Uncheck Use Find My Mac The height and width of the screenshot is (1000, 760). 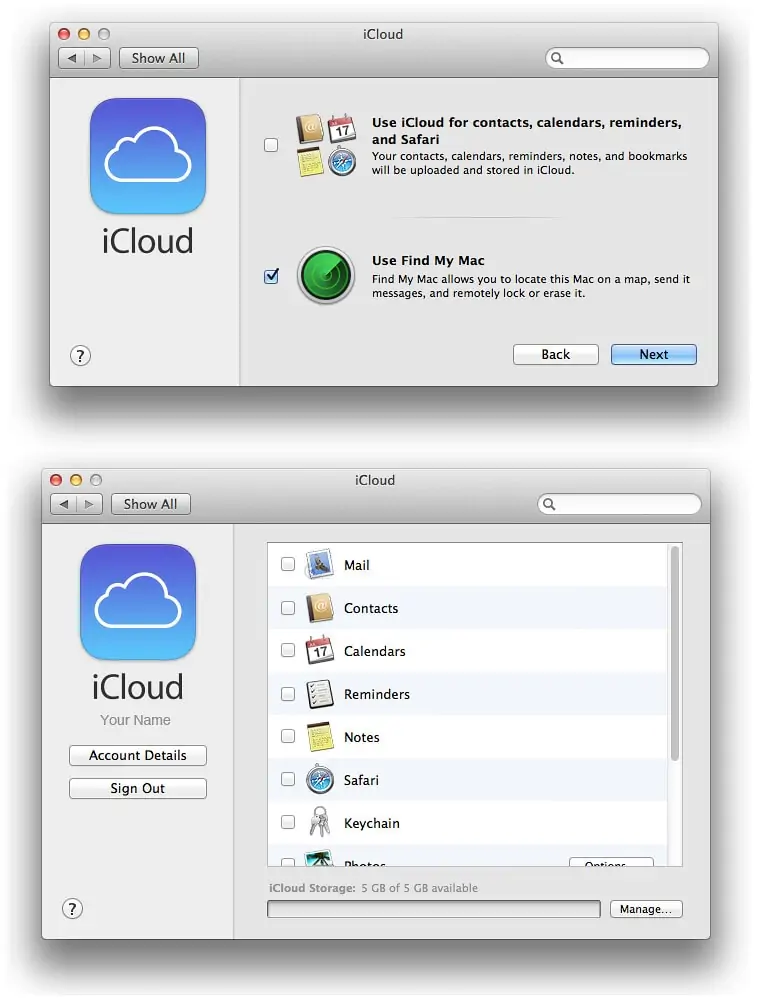(271, 276)
